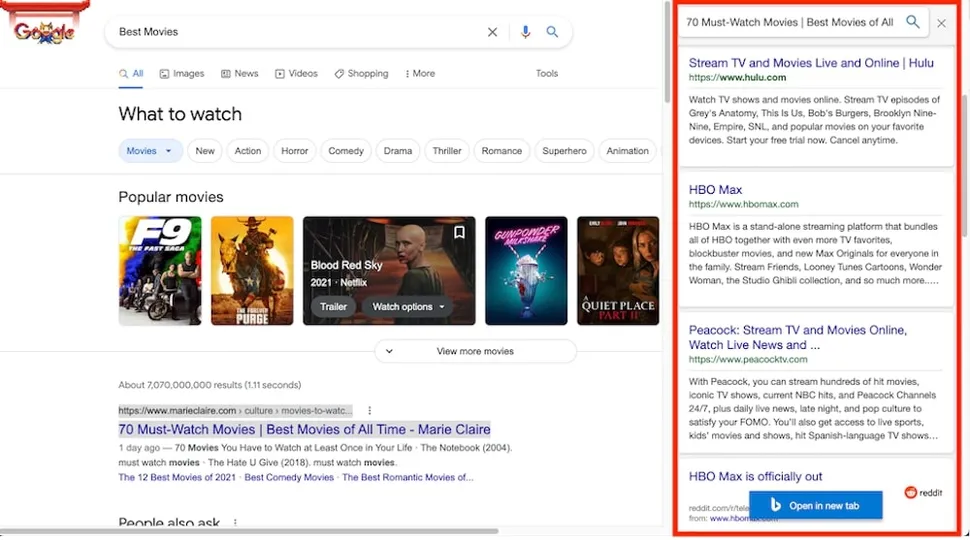
Task: Switch to the Videos tab
Action: coord(296,74)
